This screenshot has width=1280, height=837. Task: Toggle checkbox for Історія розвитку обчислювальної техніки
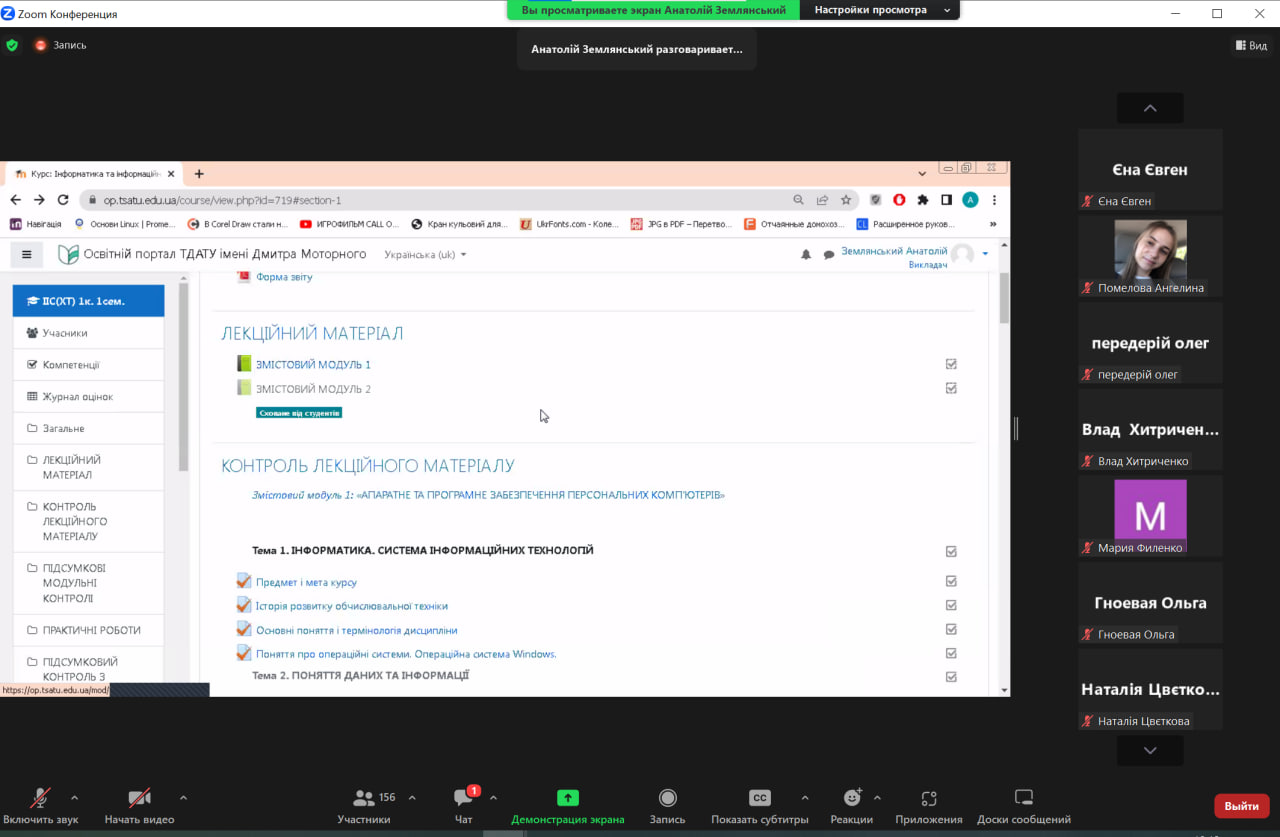point(951,605)
